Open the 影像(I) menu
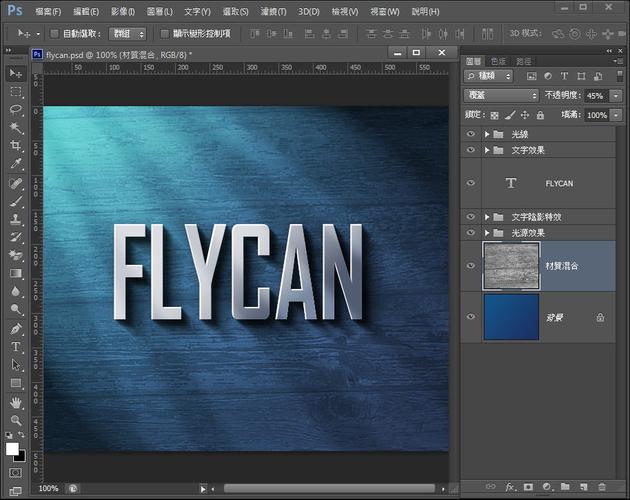The width and height of the screenshot is (630, 500). 123,12
